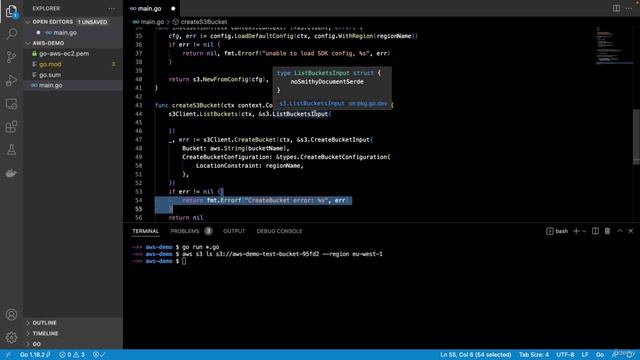Screen dimensions: 640x360
Task: Open the Testing flask view
Action: (x=11, y=150)
